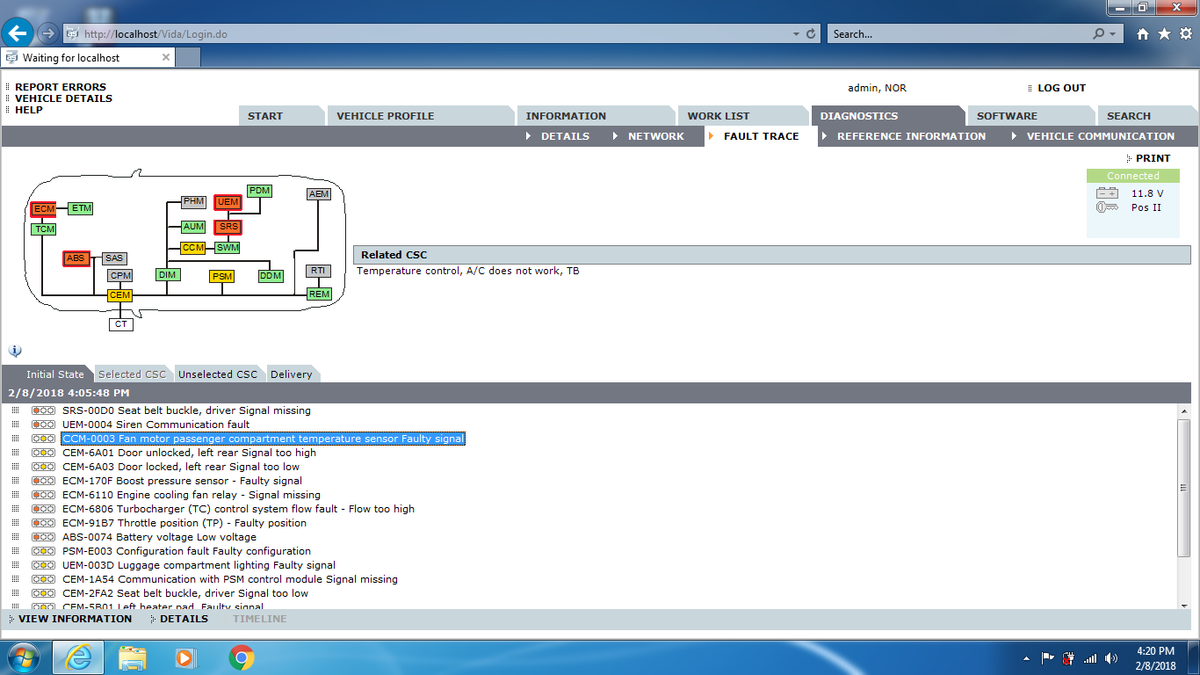Select the CEM module node
Viewport: 1200px width, 675px height.
120,295
